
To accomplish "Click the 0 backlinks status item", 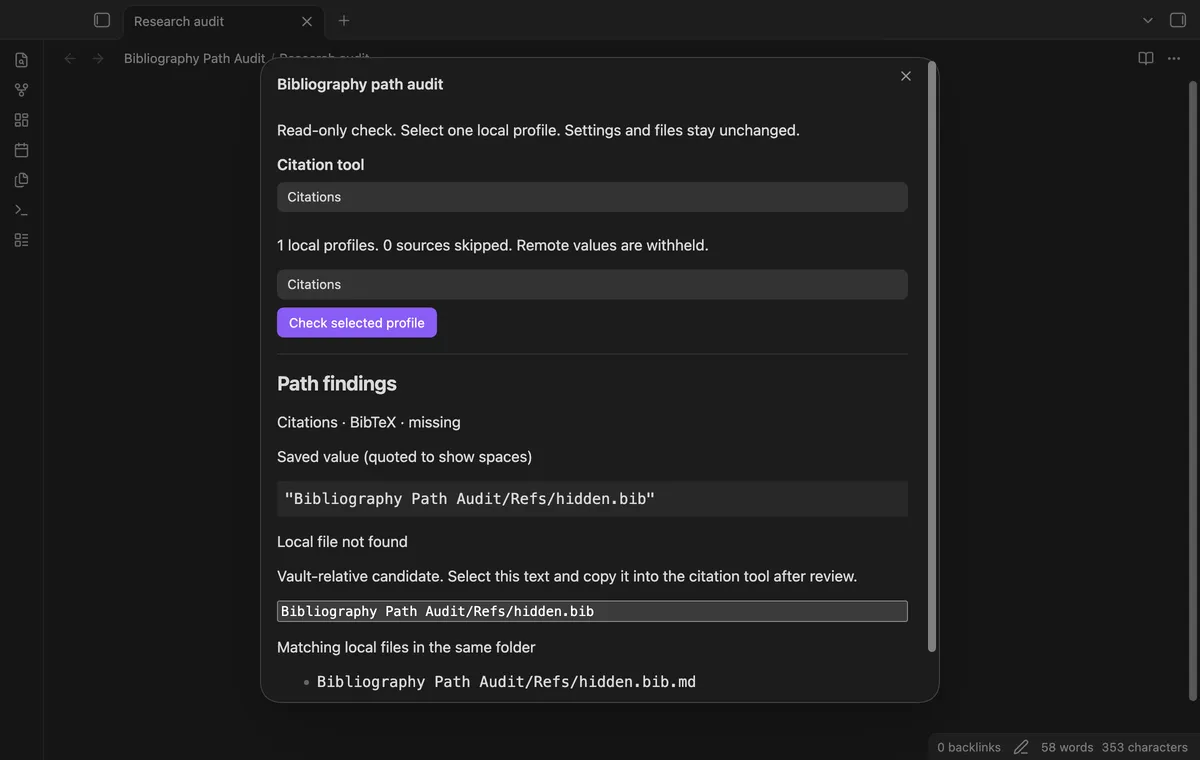I will click(x=969, y=747).
